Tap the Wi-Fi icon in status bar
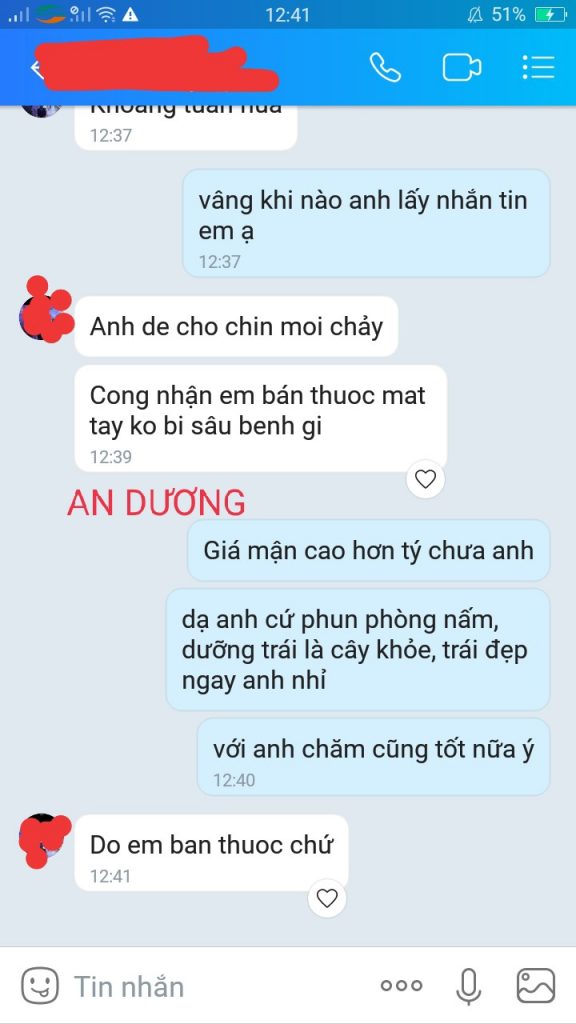The height and width of the screenshot is (1024, 576). (105, 14)
